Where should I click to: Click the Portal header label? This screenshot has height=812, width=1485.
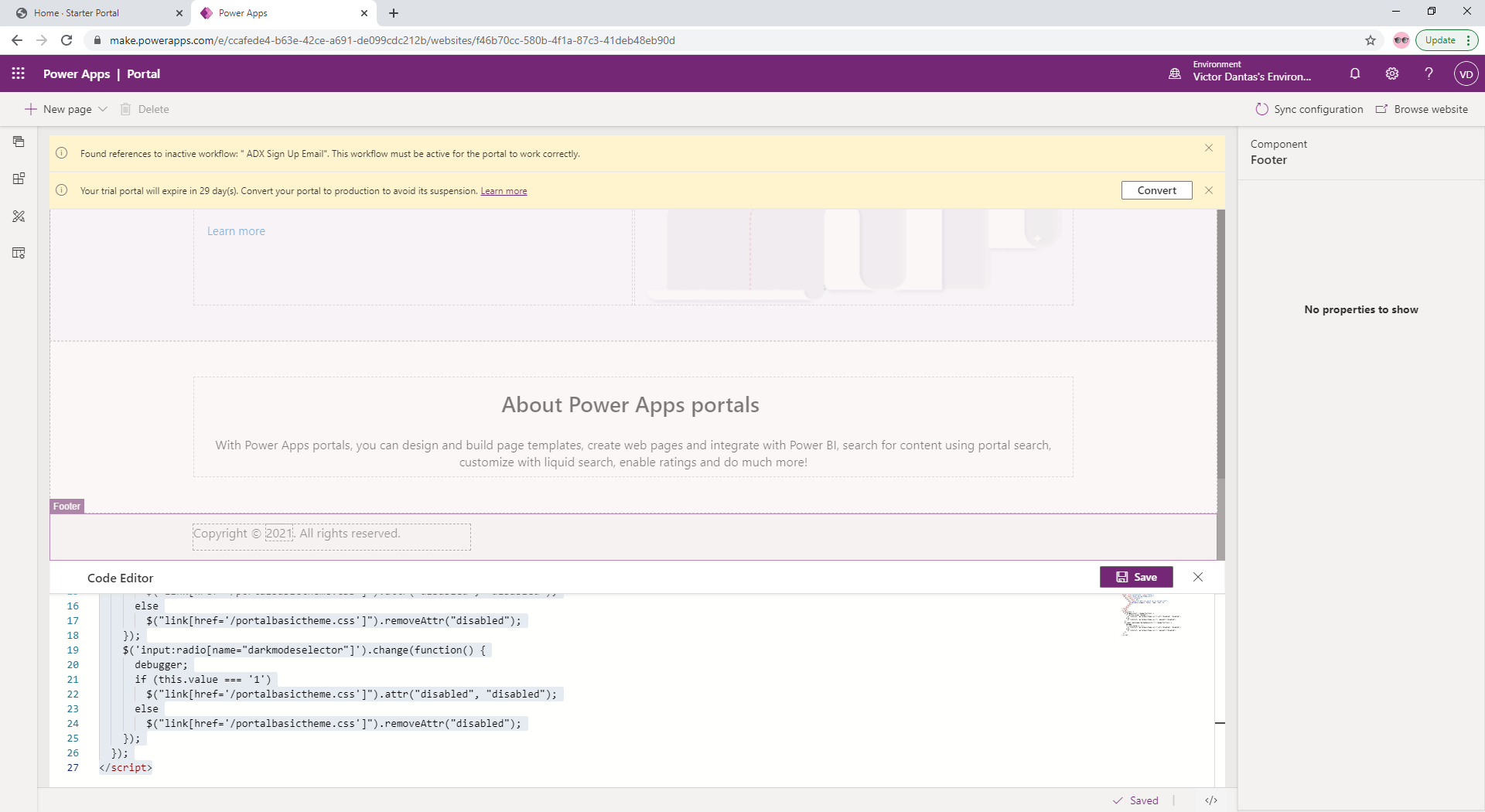(x=143, y=74)
